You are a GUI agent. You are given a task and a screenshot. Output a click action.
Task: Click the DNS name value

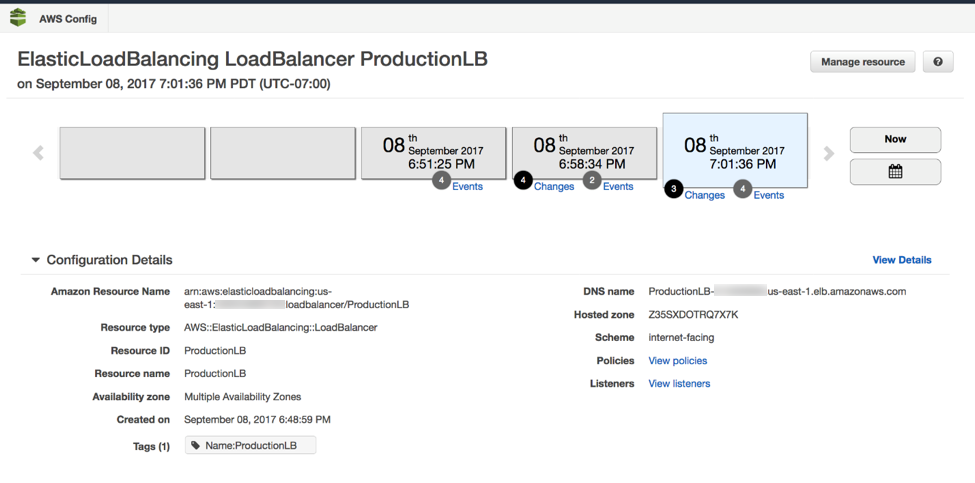(777, 291)
